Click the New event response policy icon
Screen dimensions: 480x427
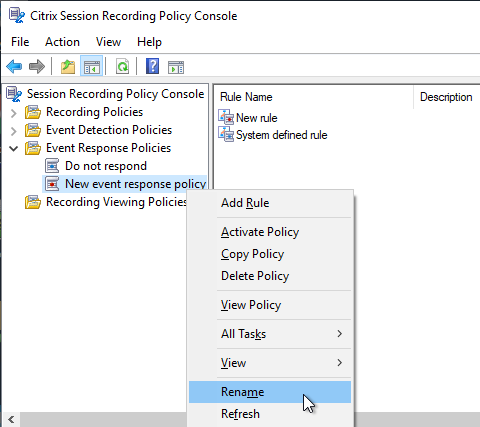[52, 184]
